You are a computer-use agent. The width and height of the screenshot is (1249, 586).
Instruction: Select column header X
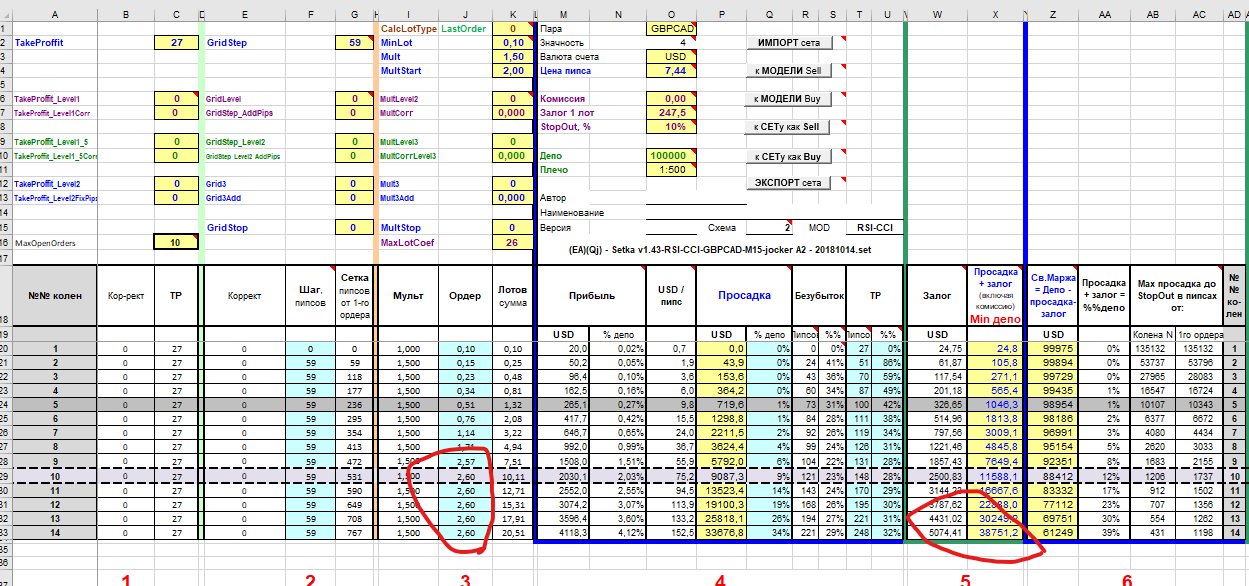(x=996, y=14)
